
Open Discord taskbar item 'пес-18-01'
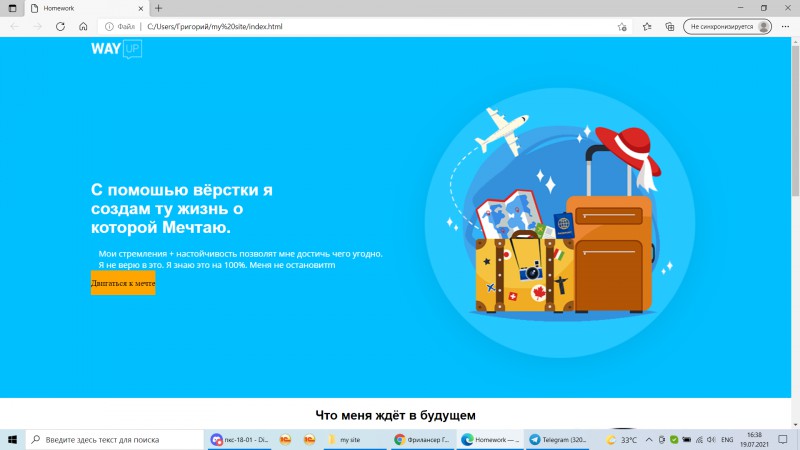click(240, 439)
